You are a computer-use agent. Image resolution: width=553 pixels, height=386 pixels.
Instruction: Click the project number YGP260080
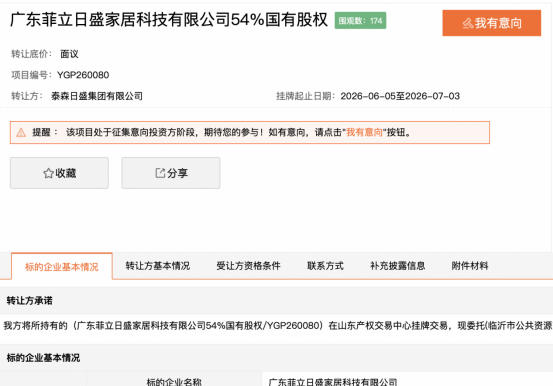[83, 75]
